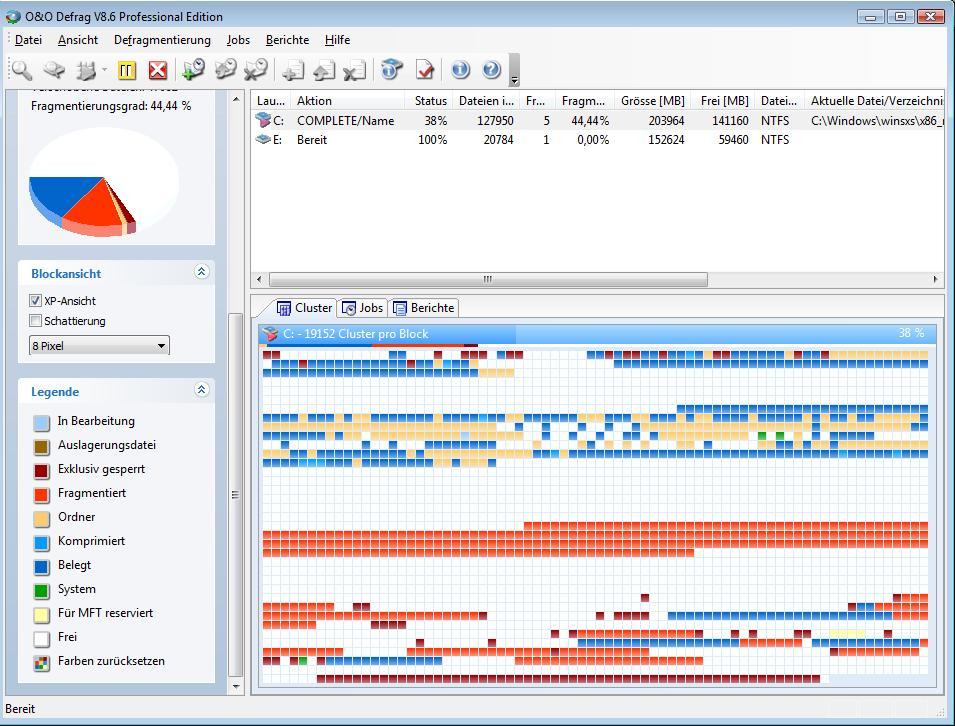The image size is (955, 726).
Task: Click the 44,44% fragmentation value for C:
Action: pos(590,121)
